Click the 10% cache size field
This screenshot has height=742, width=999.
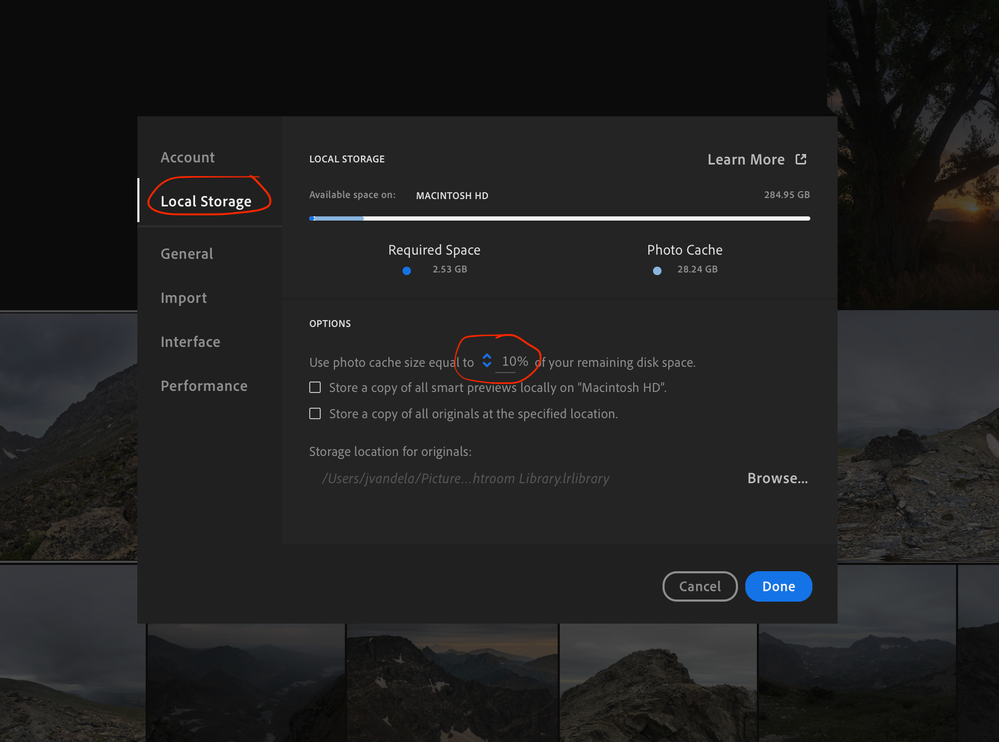pos(515,361)
